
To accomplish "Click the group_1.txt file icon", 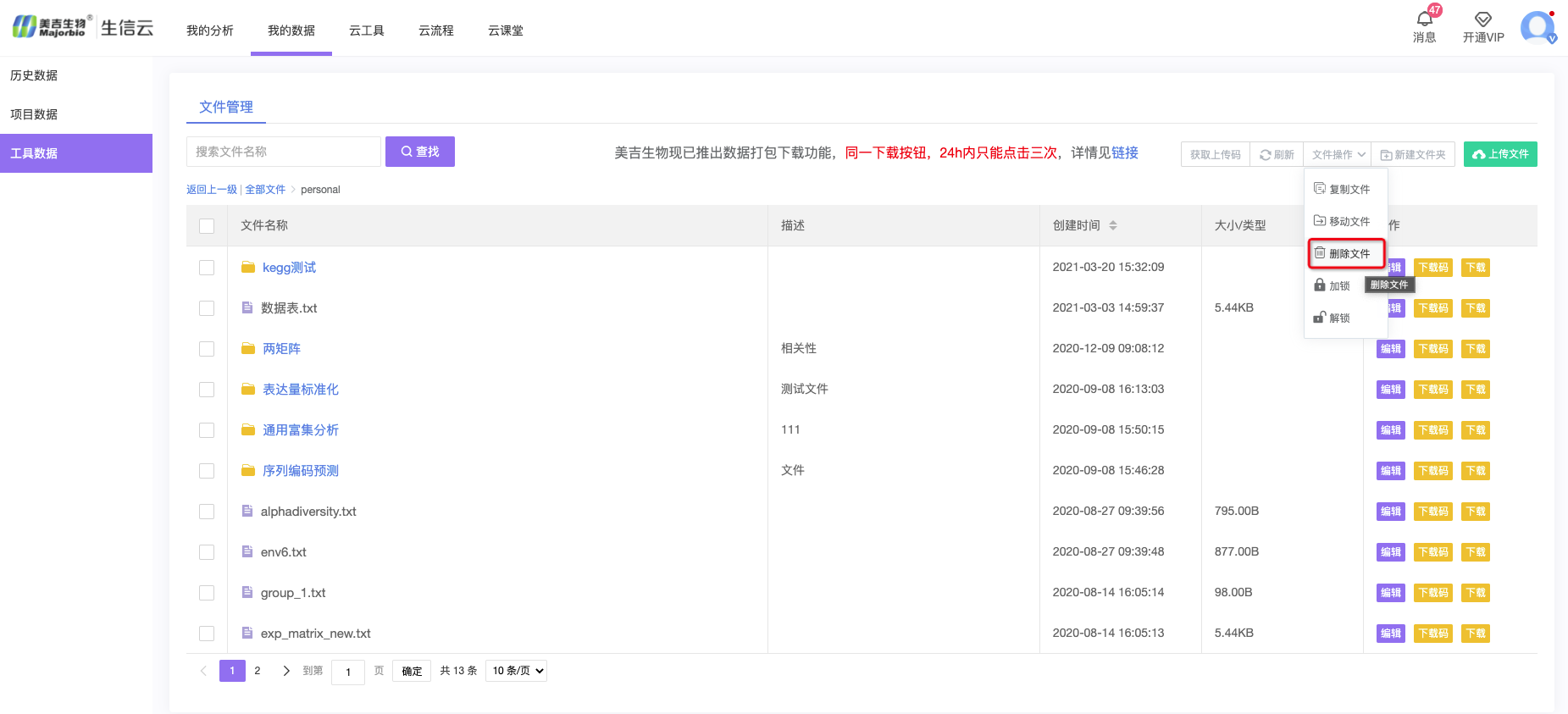I will tap(247, 592).
